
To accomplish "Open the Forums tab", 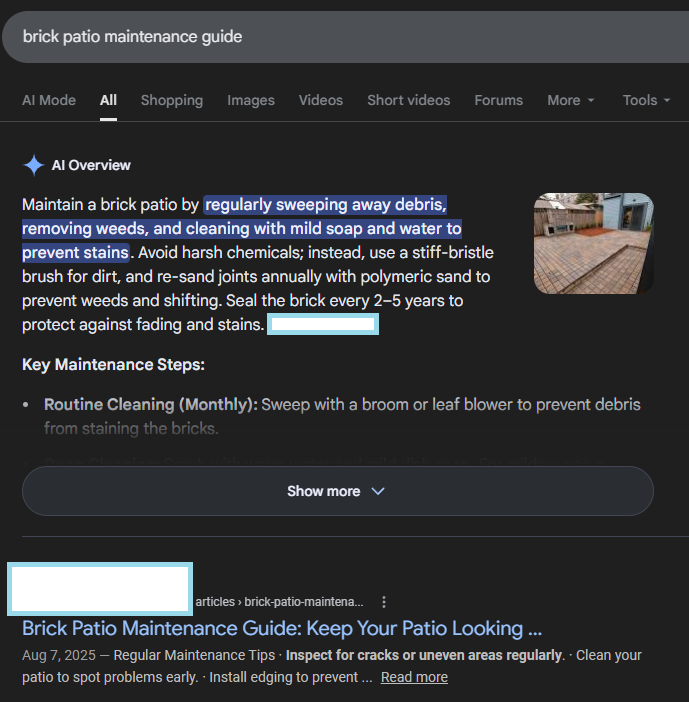I will click(498, 100).
